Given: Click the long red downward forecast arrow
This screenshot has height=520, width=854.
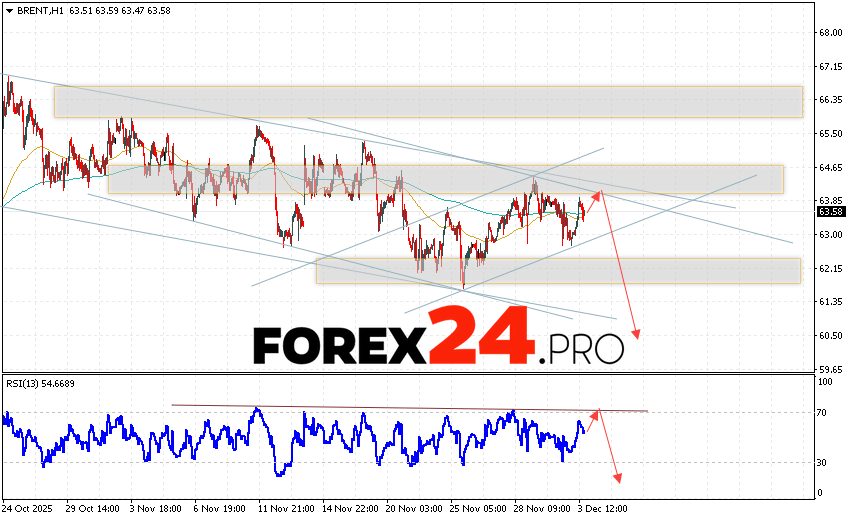Looking at the screenshot, I should tap(620, 265).
